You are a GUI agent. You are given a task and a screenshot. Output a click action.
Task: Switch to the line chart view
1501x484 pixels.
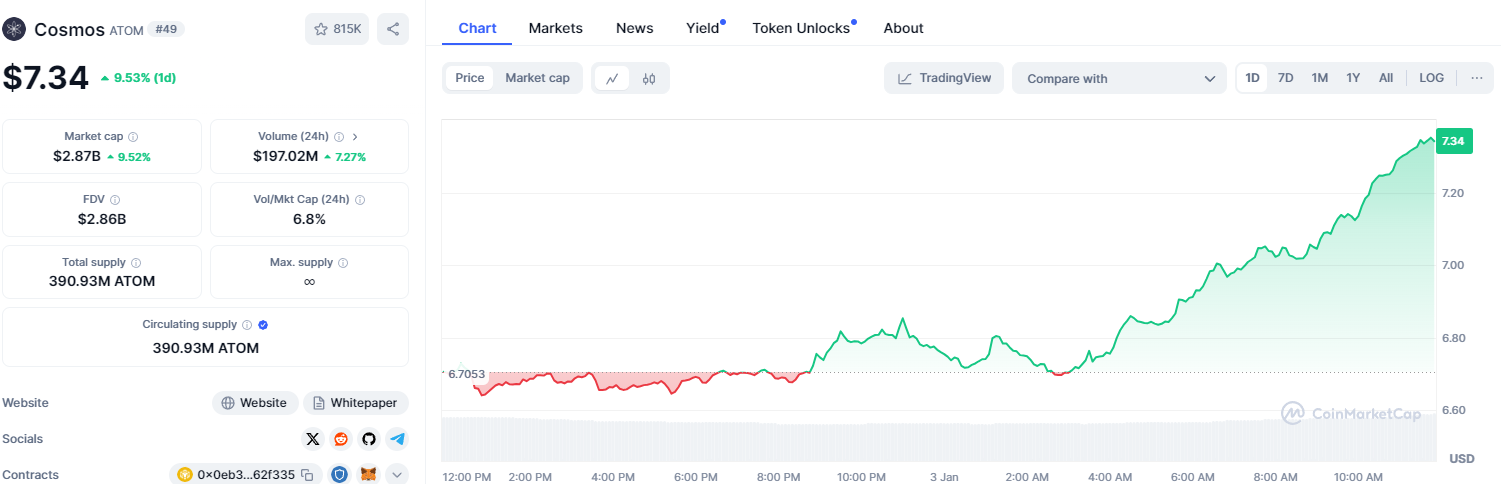(612, 78)
